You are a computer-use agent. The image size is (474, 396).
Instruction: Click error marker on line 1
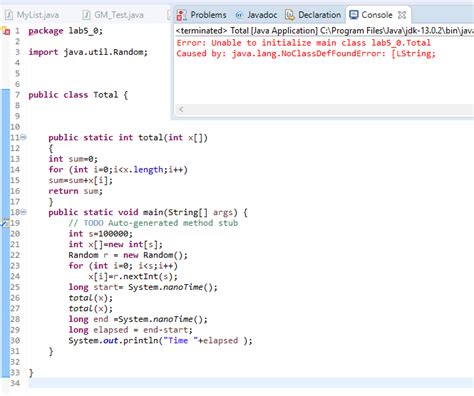(x=6, y=31)
